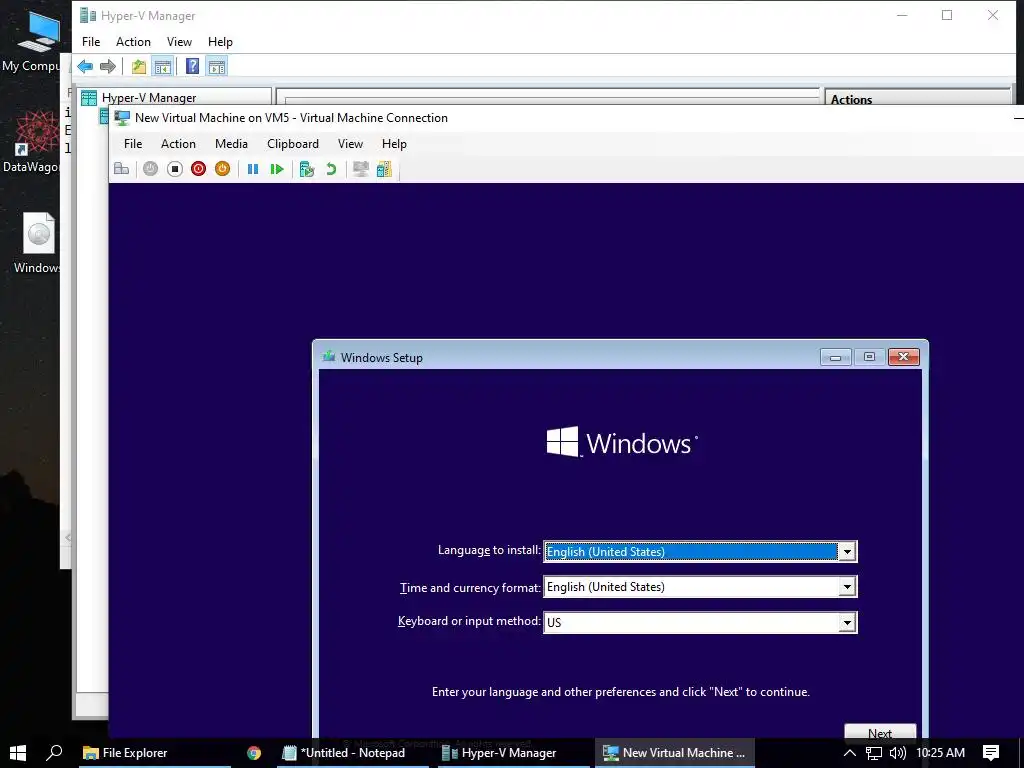Click taskbar search magnifier

tap(54, 753)
